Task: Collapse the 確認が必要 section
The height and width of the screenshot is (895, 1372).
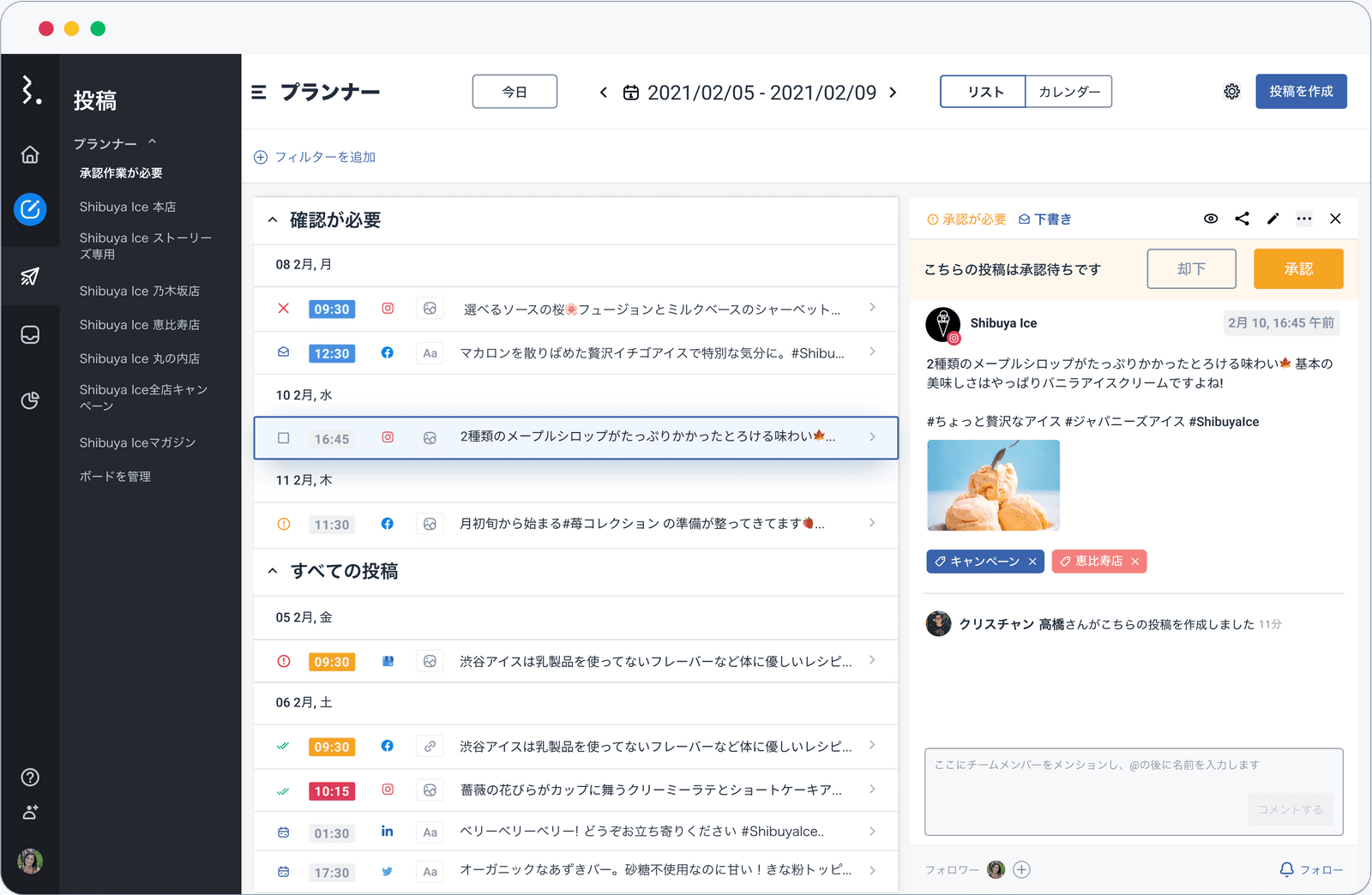Action: click(273, 220)
